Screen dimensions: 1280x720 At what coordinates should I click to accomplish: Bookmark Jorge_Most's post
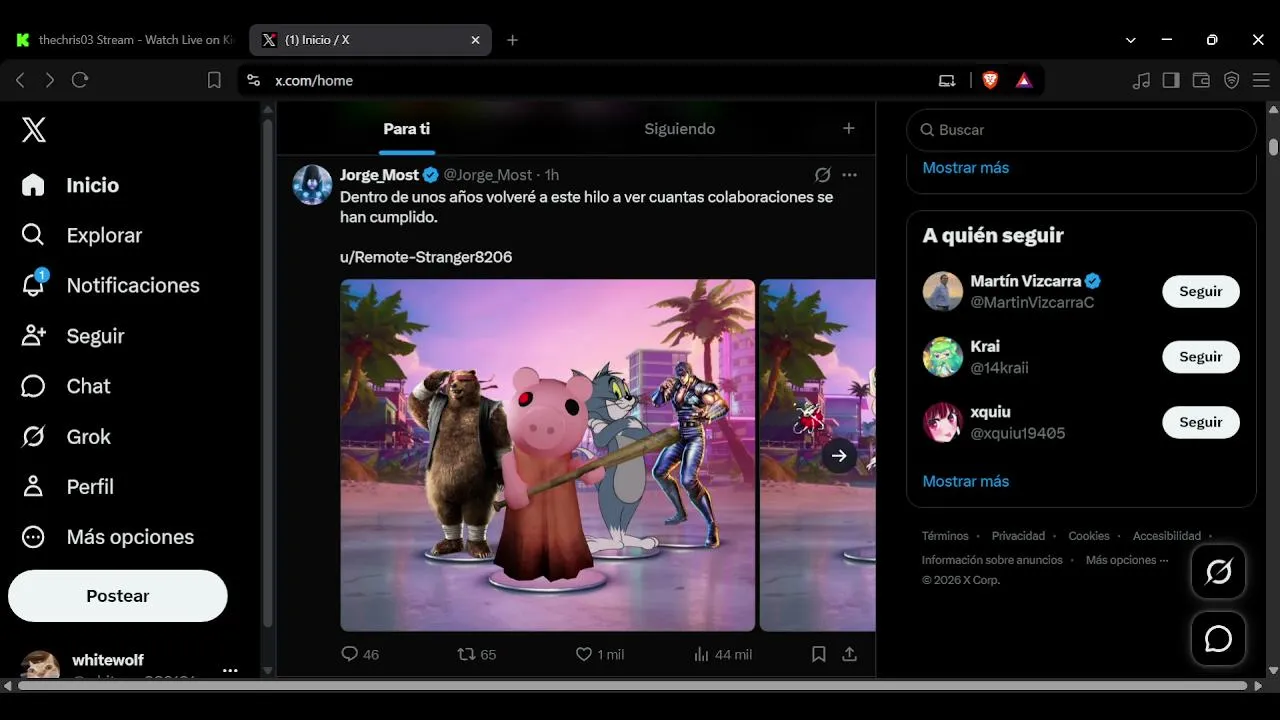[818, 654]
